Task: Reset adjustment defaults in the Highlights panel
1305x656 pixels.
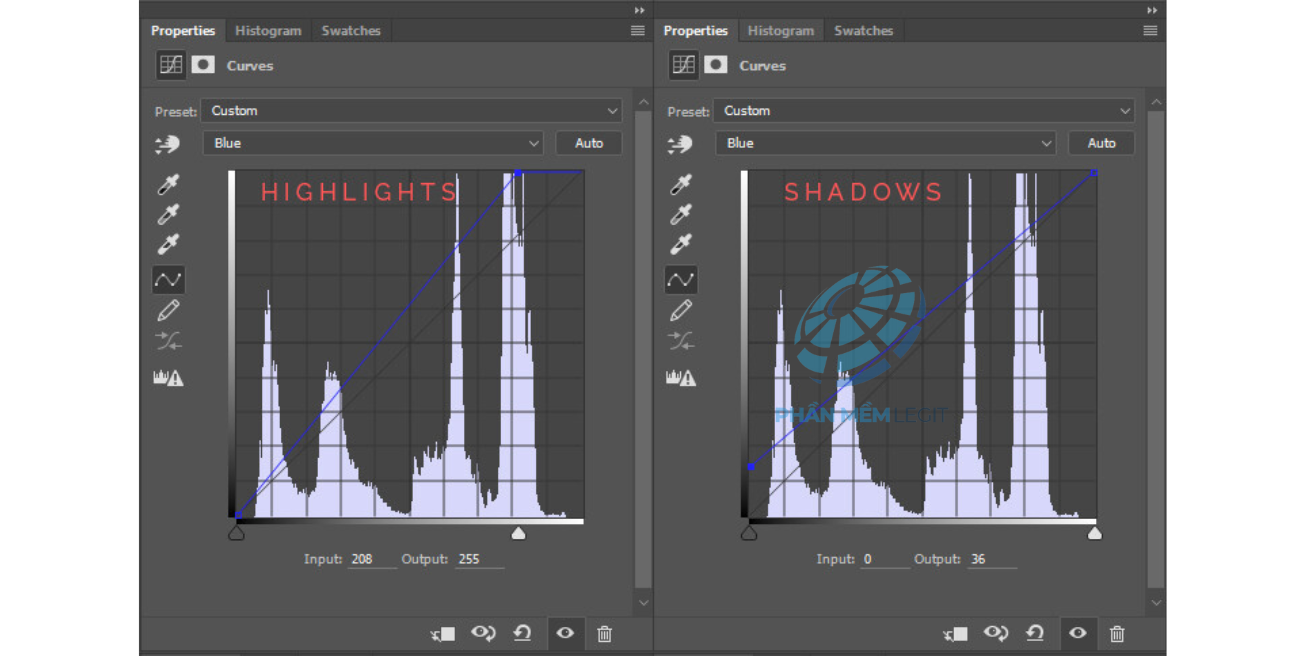Action: [x=522, y=633]
